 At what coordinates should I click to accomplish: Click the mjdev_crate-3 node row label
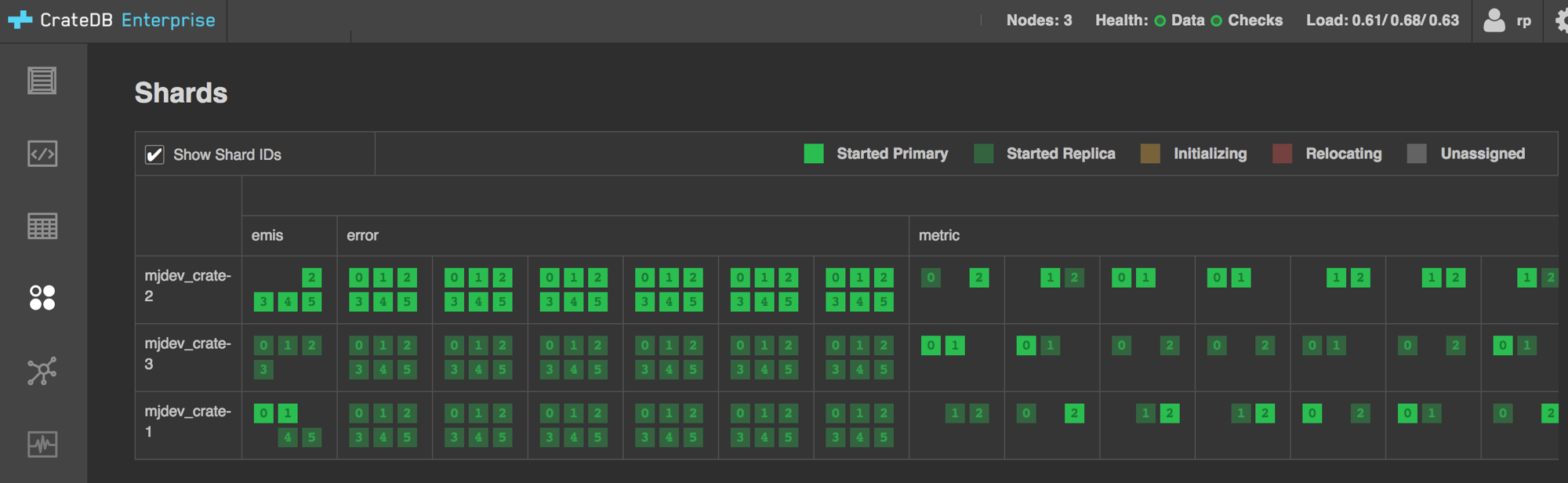click(x=188, y=354)
